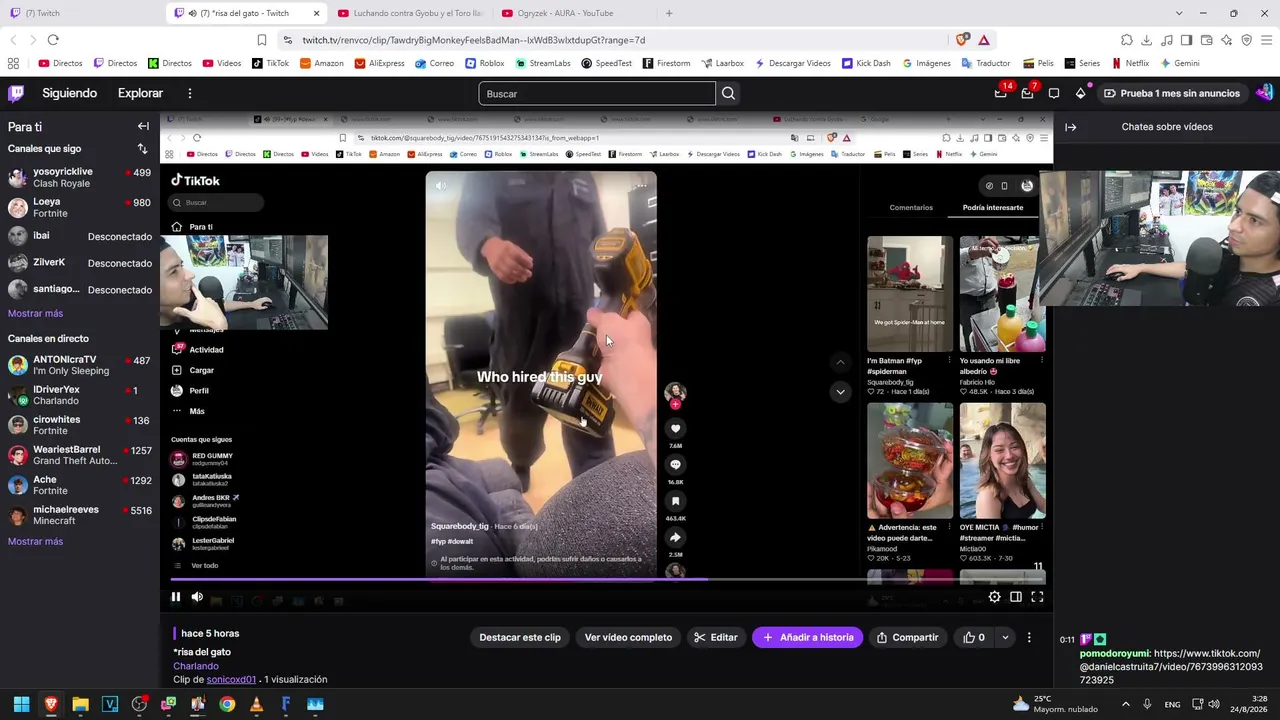The image size is (1280, 720).
Task: Sort the followed channels list
Action: 142,149
